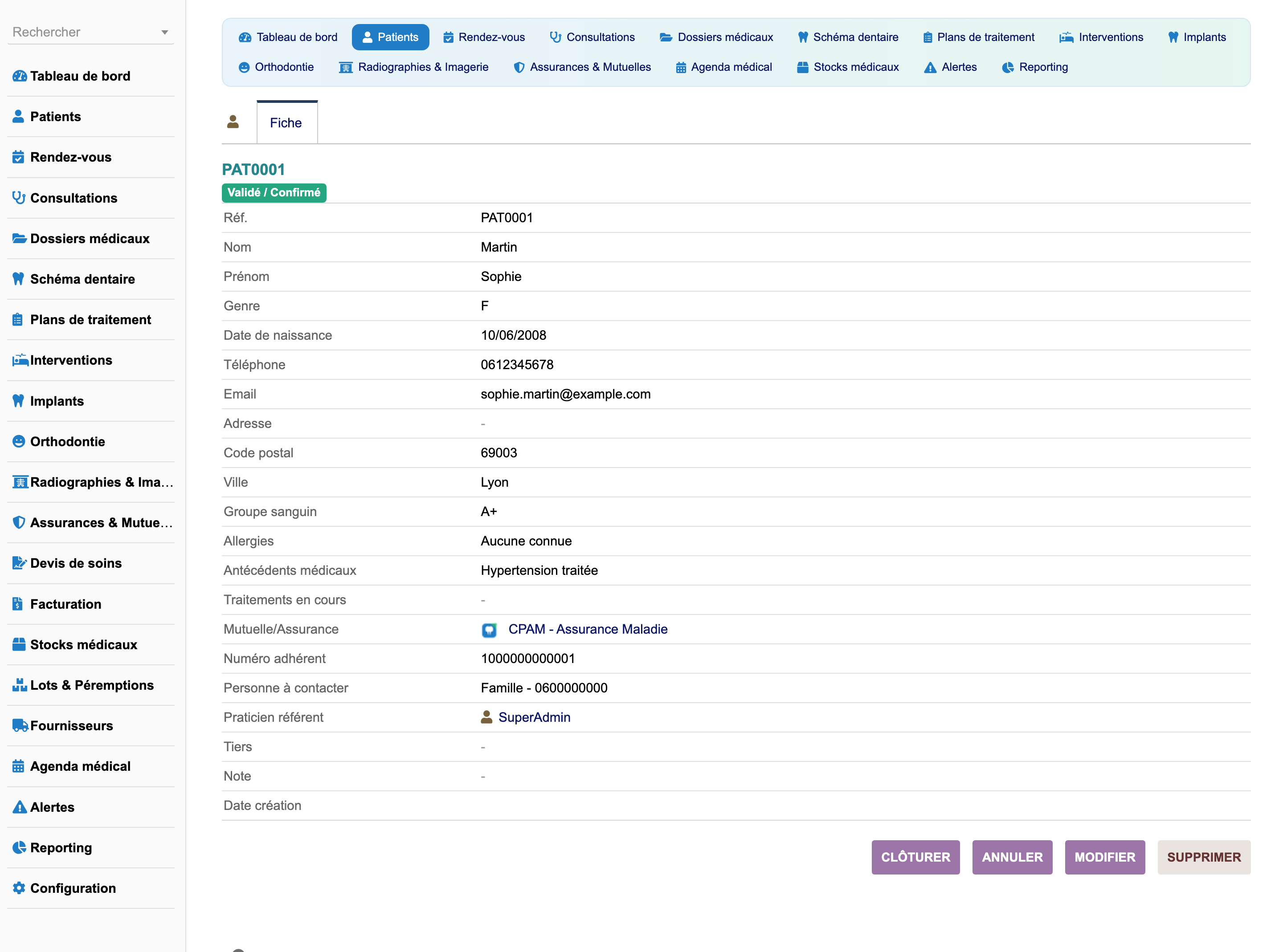Click the birth date 10/06/2008

tap(514, 335)
